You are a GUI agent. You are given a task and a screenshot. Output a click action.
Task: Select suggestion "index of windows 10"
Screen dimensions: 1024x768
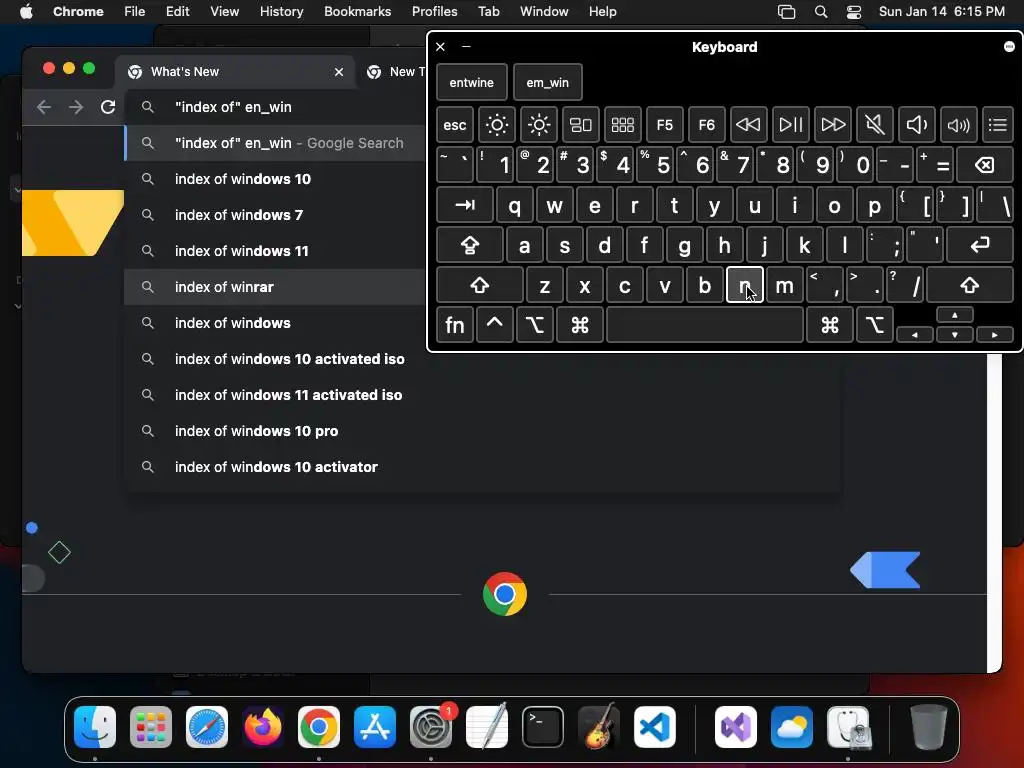[x=274, y=179]
